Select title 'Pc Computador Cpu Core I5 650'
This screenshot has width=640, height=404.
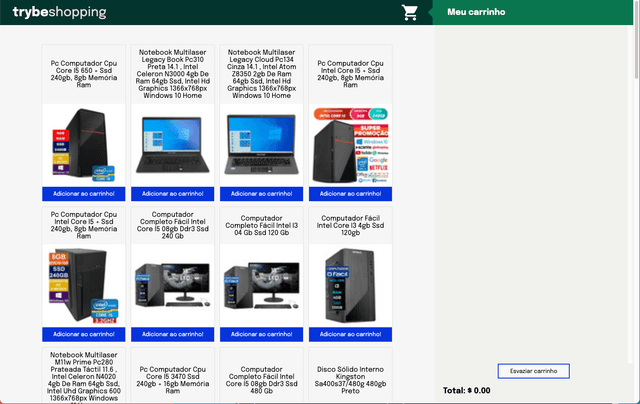coord(84,74)
